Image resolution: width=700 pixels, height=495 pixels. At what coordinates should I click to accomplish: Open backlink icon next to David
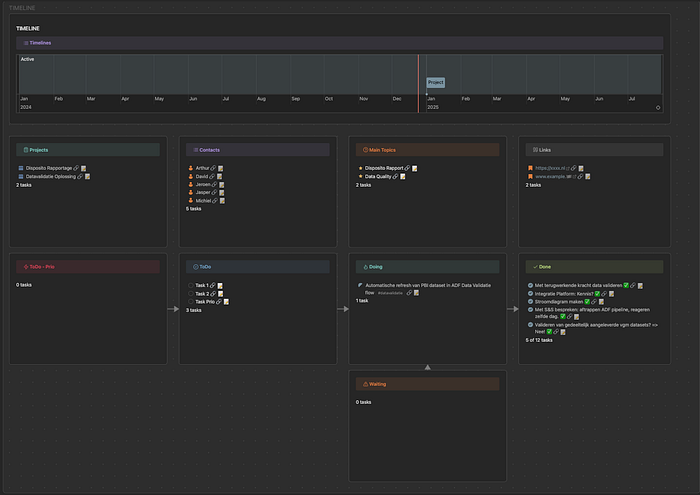click(212, 176)
